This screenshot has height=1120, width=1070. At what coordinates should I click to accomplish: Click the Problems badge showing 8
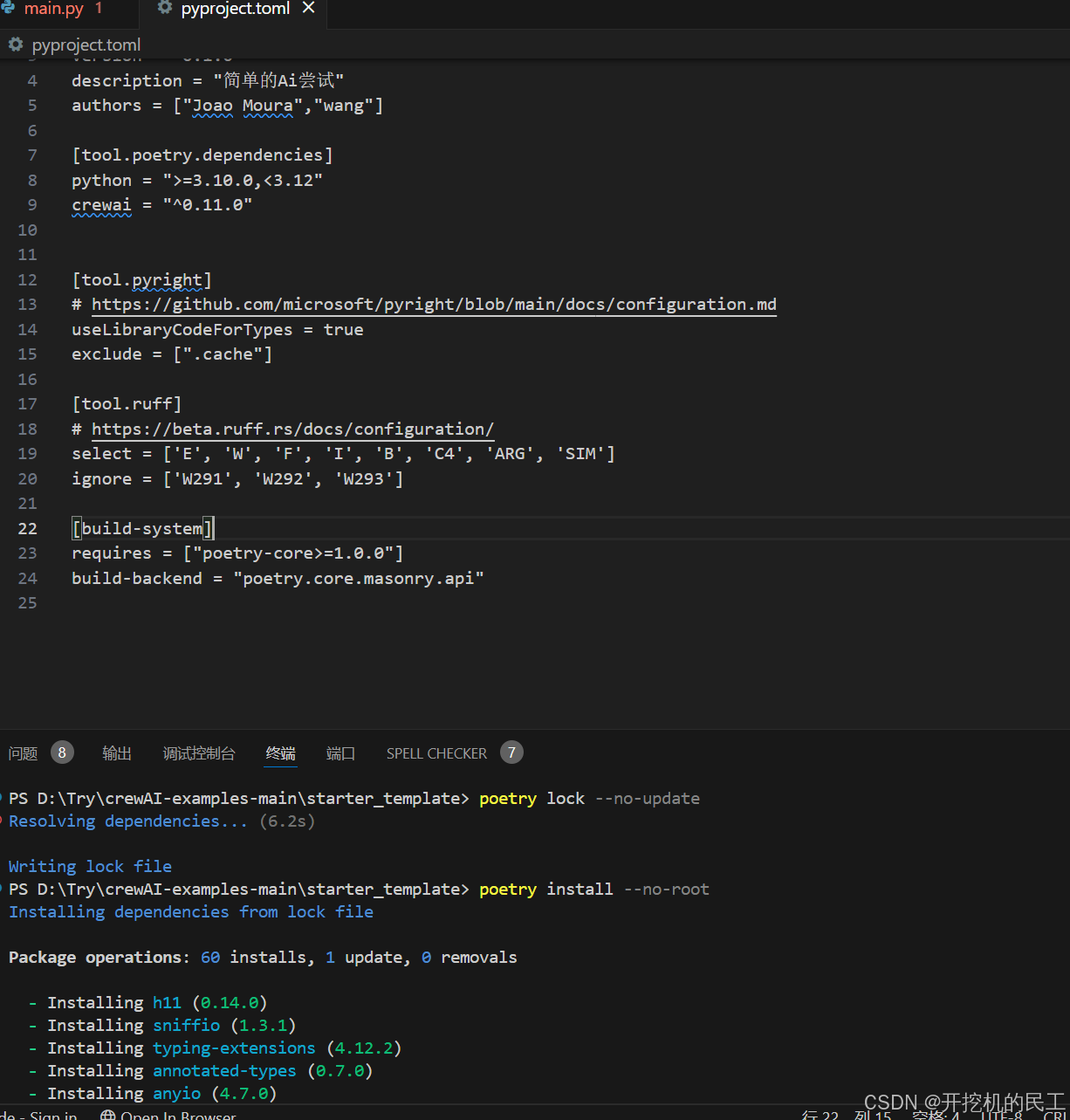tap(61, 752)
